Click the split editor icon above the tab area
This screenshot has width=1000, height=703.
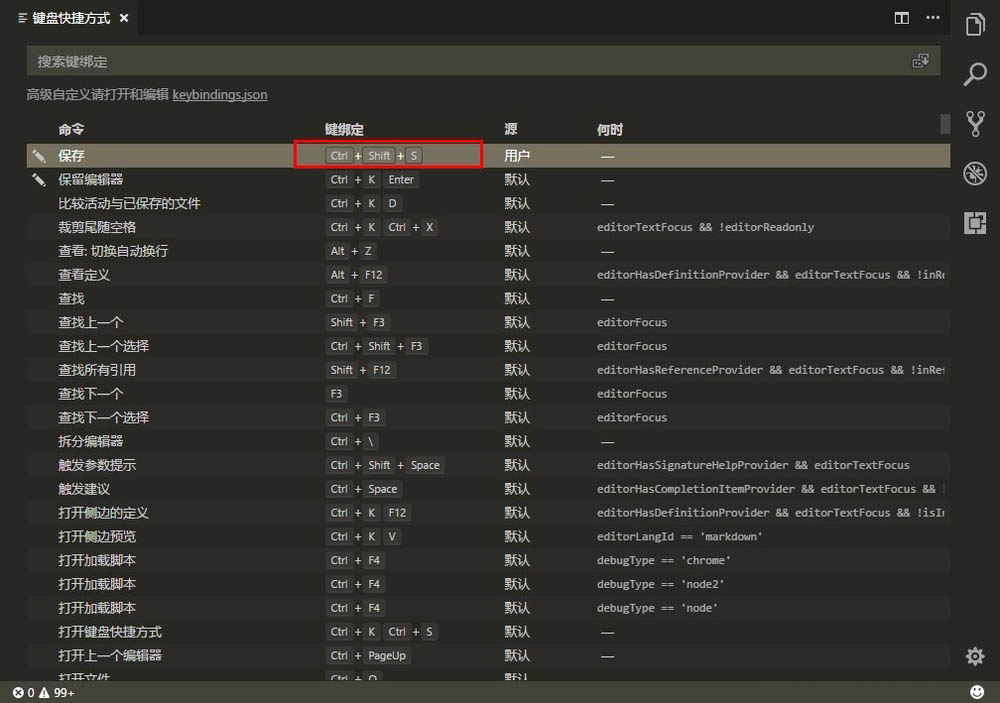coord(901,18)
